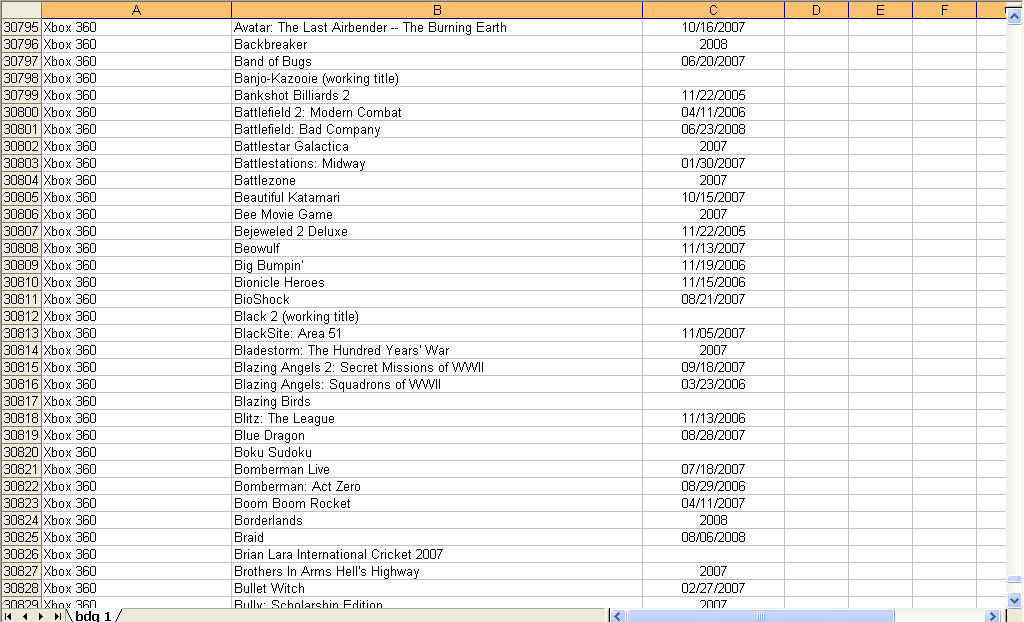Open the bdg 1 sheet tab
Image resolution: width=1024 pixels, height=622 pixels.
point(93,616)
